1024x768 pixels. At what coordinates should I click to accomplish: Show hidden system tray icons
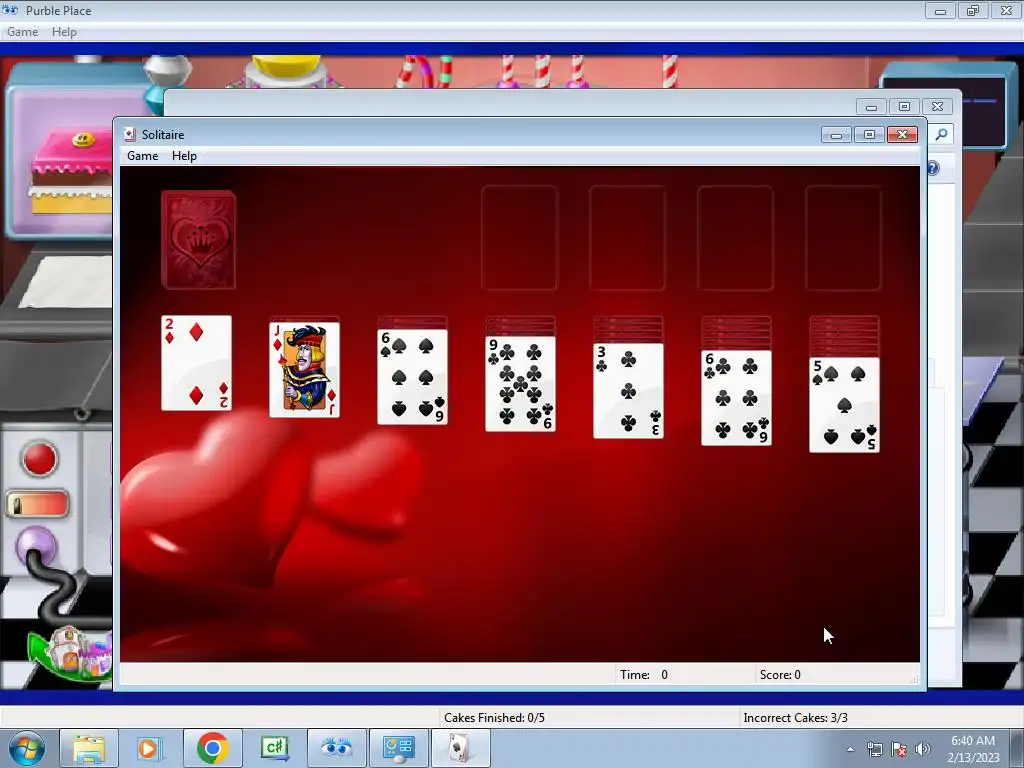pyautogui.click(x=850, y=749)
